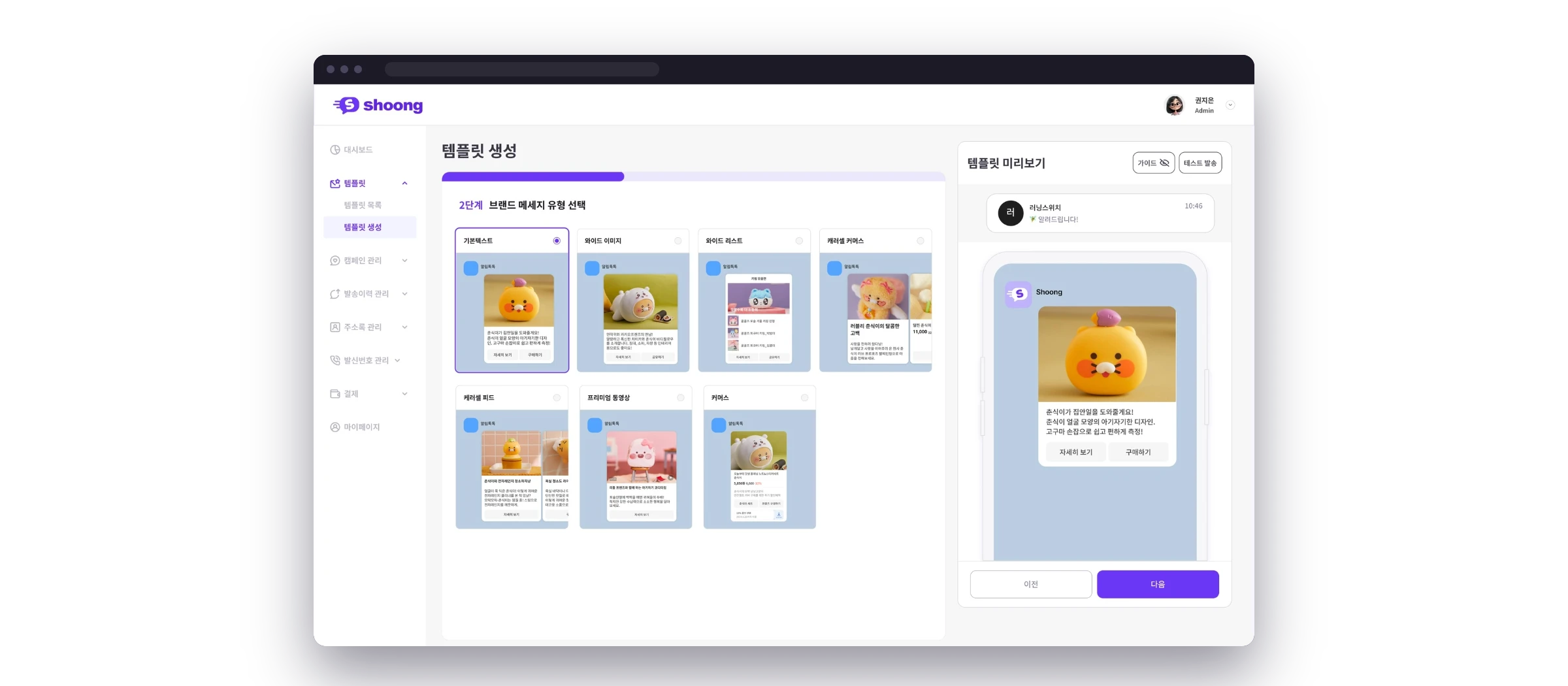Expand the 발송이력 관리 chevron
Screen dimensions: 1568x686
[x=405, y=294]
